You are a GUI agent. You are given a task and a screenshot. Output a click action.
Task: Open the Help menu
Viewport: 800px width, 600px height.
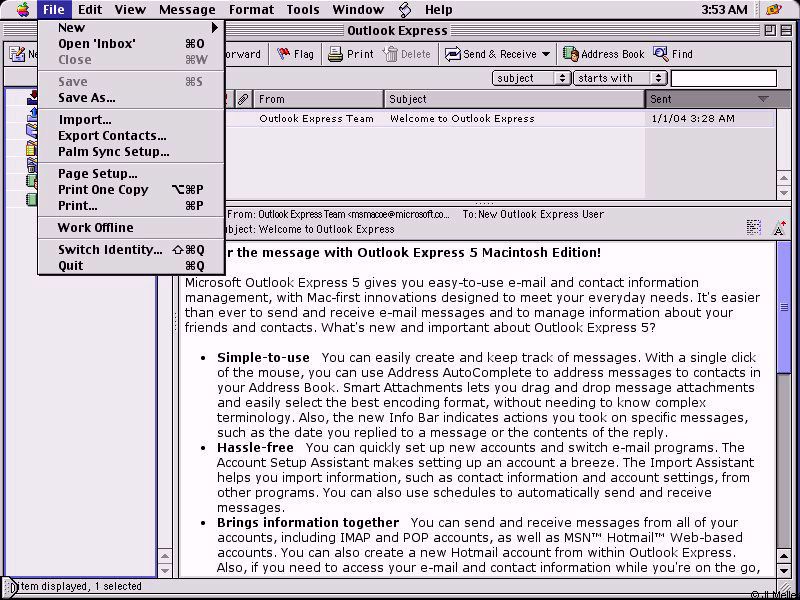[x=438, y=9]
